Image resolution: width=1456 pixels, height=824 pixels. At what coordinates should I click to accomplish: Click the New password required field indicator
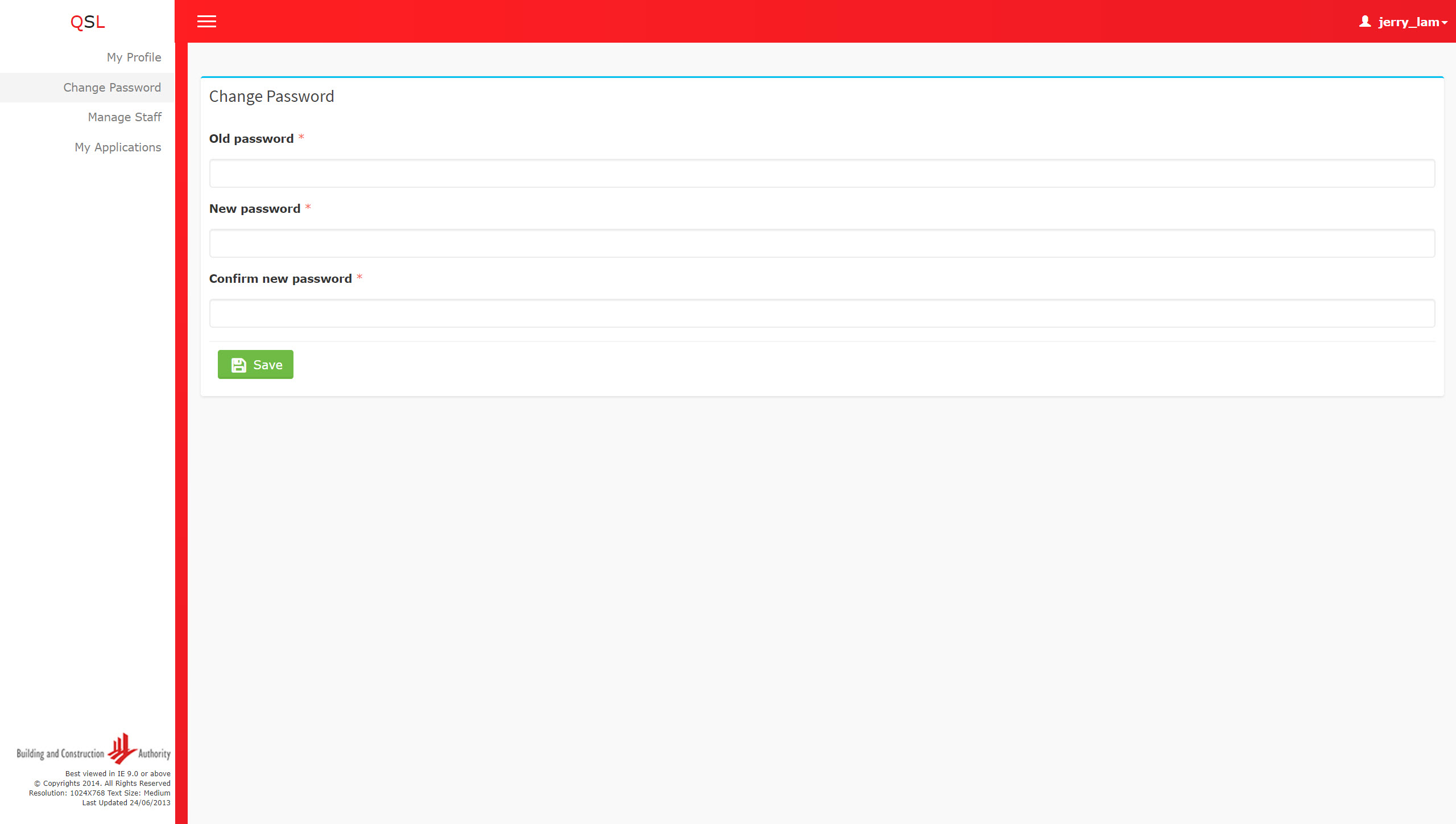308,208
